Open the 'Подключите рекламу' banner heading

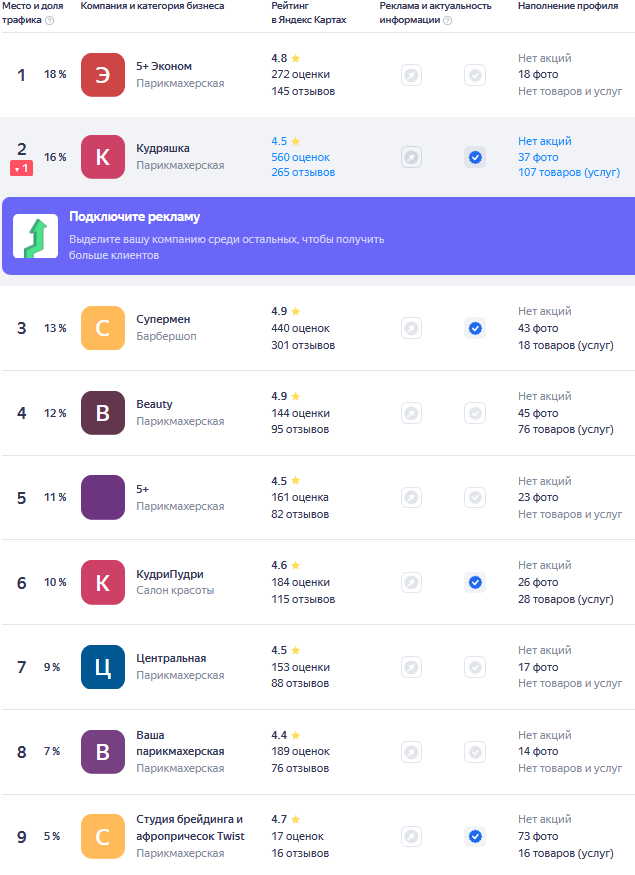point(134,217)
